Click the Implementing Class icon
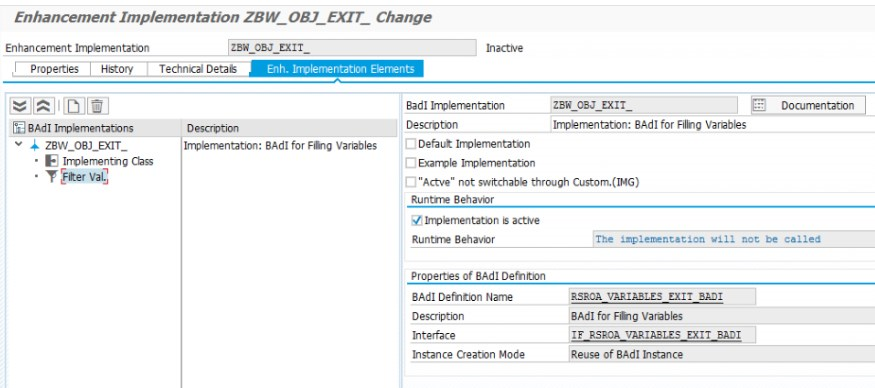Viewport: 875px width, 388px height. tap(51, 161)
